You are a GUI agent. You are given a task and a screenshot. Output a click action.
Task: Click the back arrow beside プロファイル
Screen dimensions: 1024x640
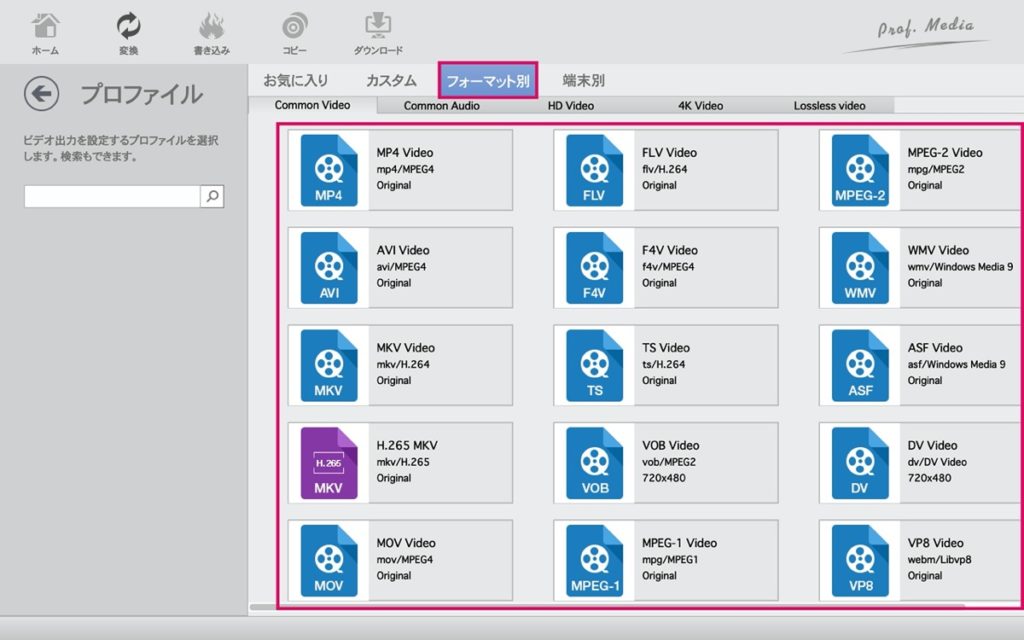pos(41,94)
